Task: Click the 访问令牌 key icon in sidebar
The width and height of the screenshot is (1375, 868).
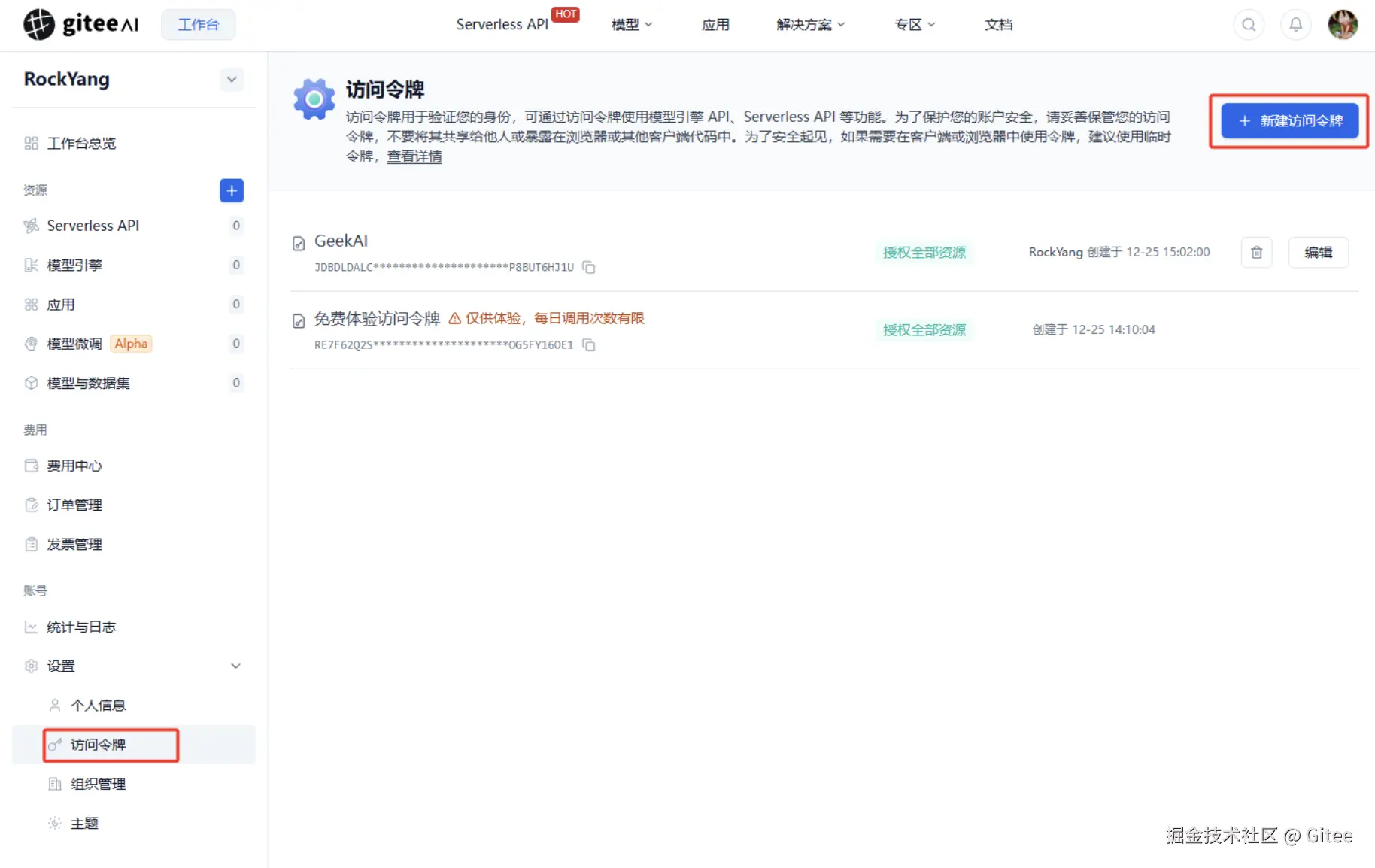Action: tap(55, 745)
